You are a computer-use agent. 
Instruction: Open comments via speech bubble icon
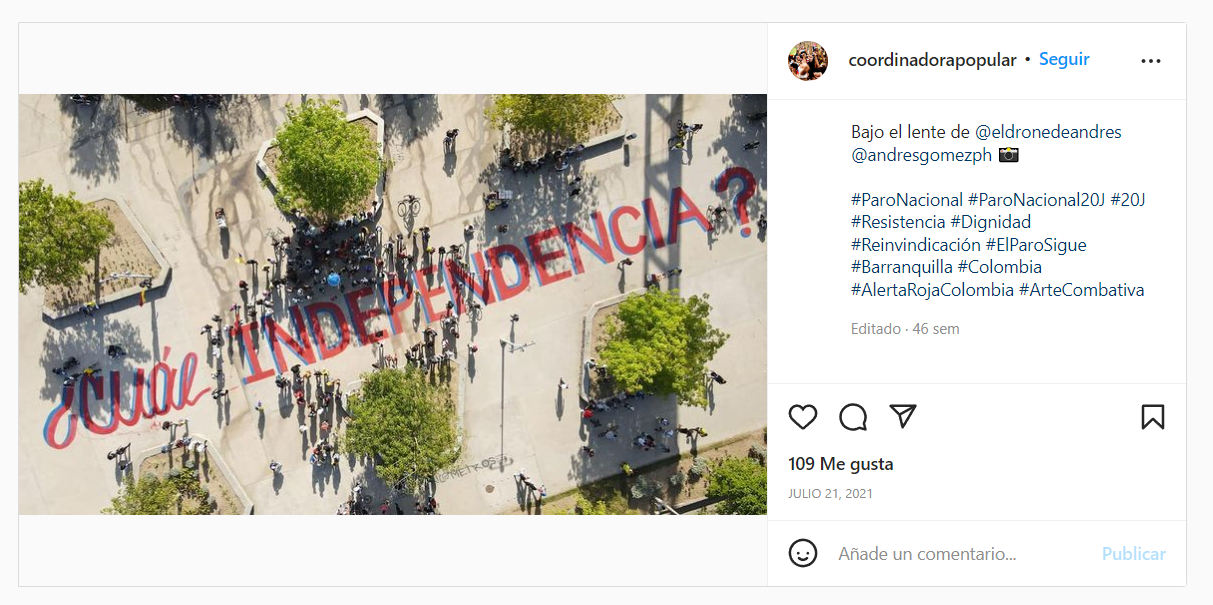[853, 417]
